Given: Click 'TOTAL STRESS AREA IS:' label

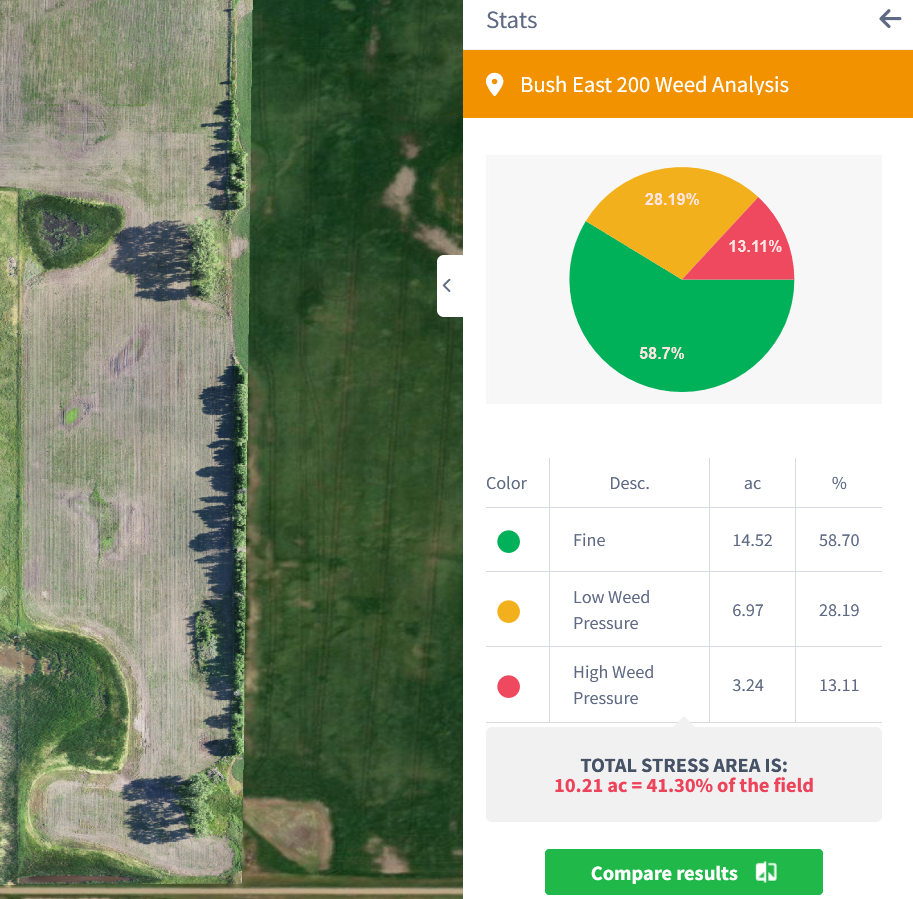Looking at the screenshot, I should (684, 765).
